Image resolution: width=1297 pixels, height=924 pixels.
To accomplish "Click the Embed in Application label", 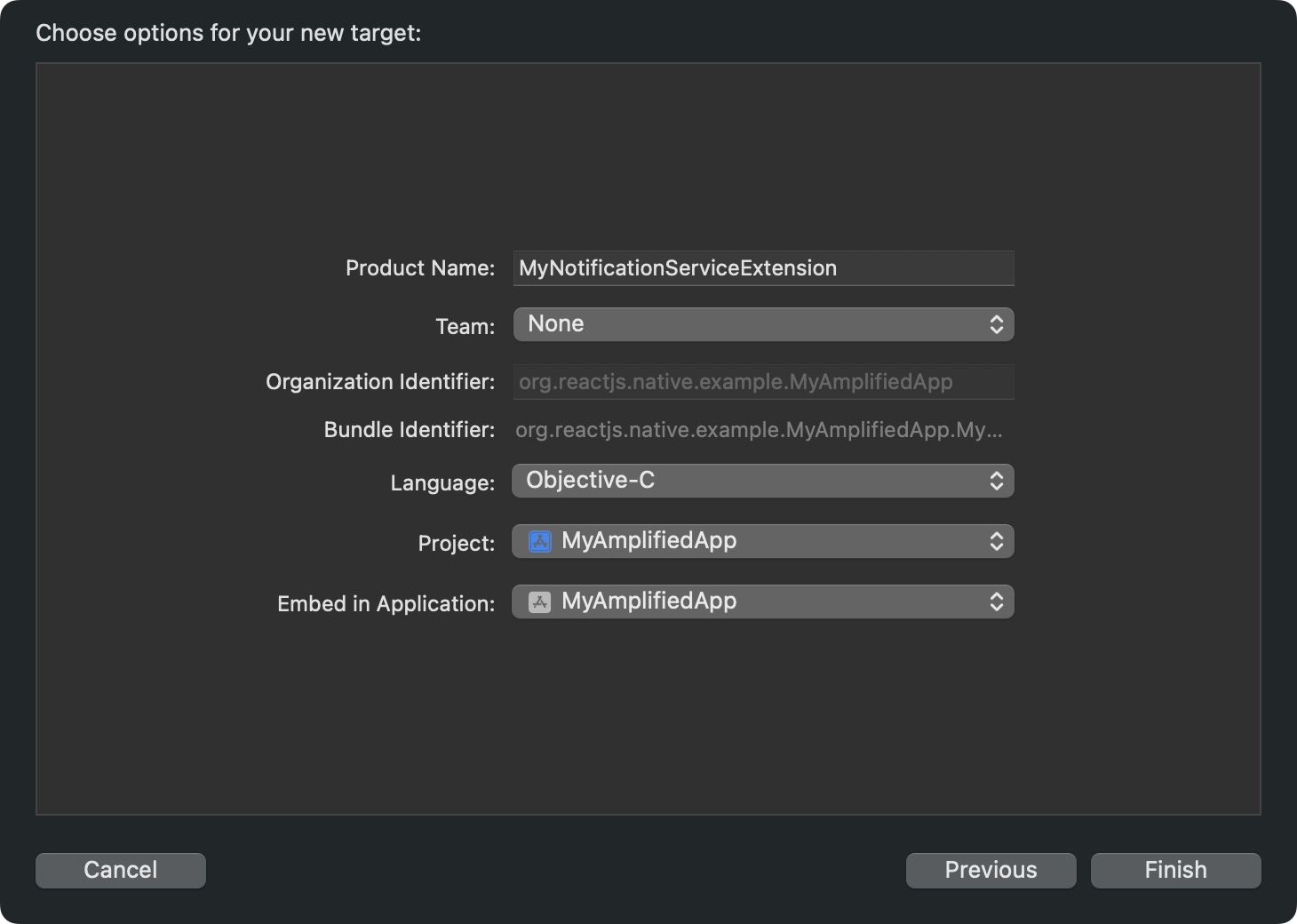I will click(x=386, y=604).
